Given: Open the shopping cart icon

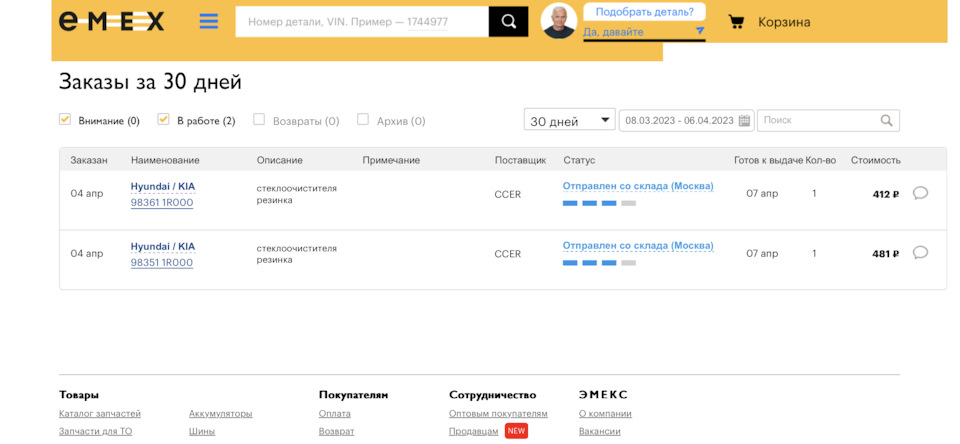Looking at the screenshot, I should 736,22.
